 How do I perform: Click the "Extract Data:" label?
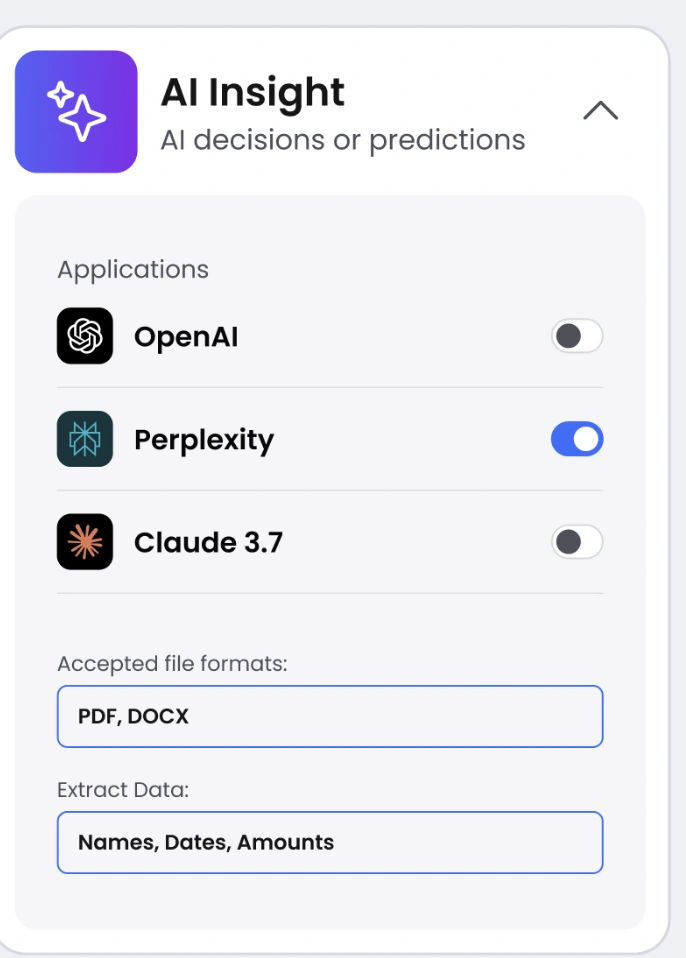pos(123,790)
